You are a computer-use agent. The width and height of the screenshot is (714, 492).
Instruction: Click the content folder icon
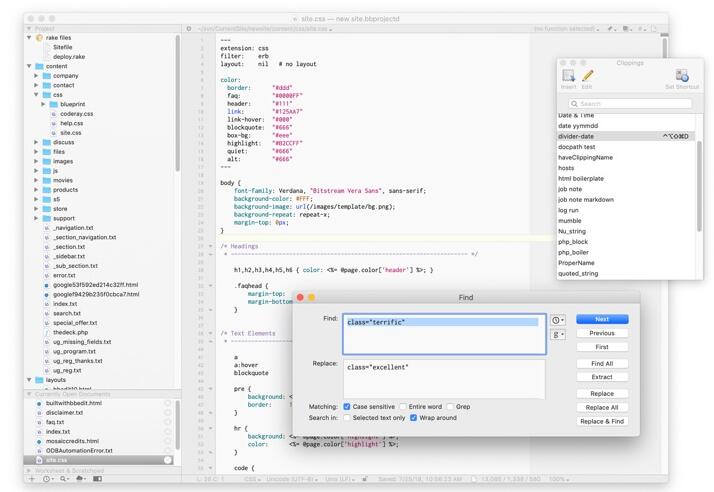click(x=40, y=66)
